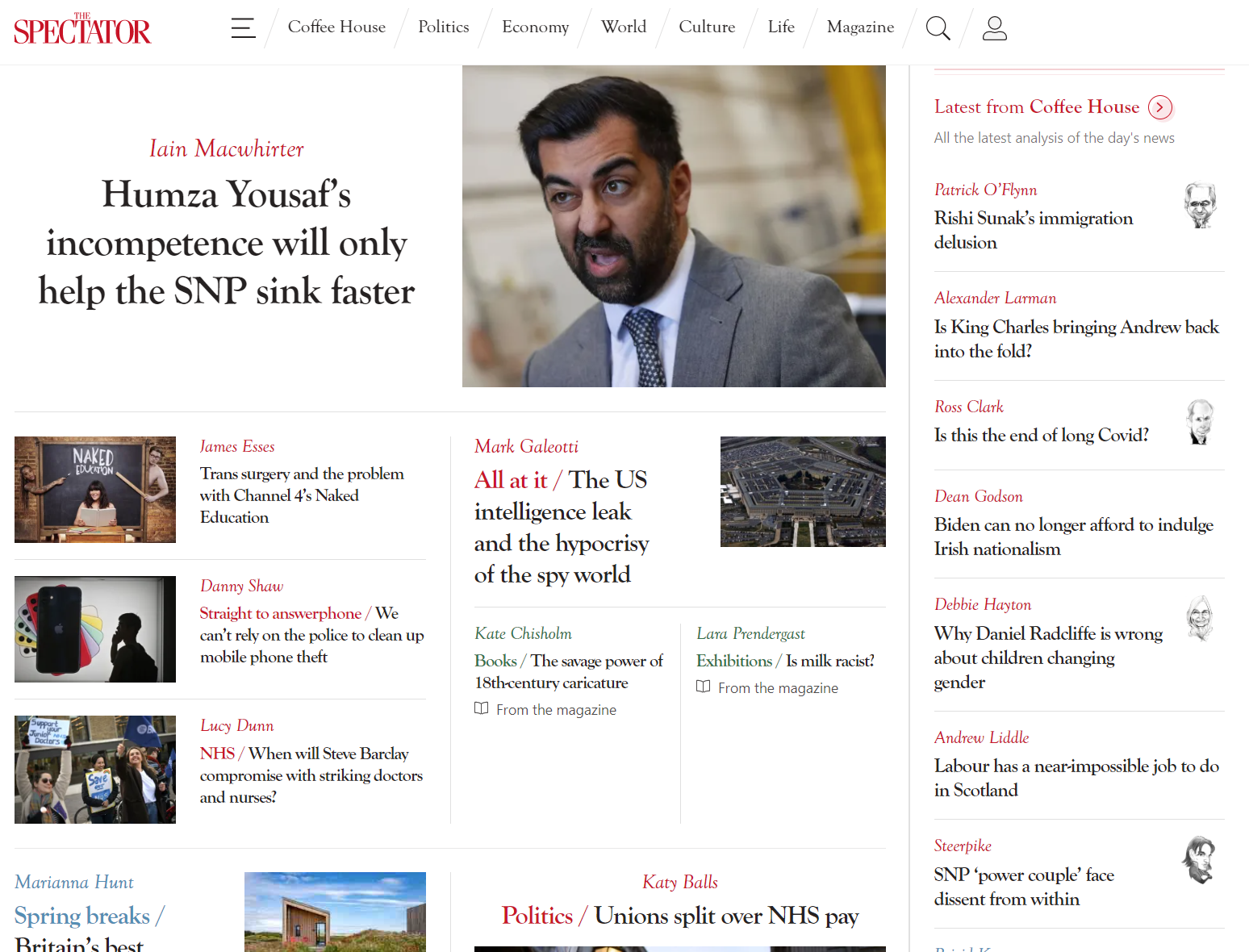
Task: Select Magazine in the top navigation
Action: (860, 27)
